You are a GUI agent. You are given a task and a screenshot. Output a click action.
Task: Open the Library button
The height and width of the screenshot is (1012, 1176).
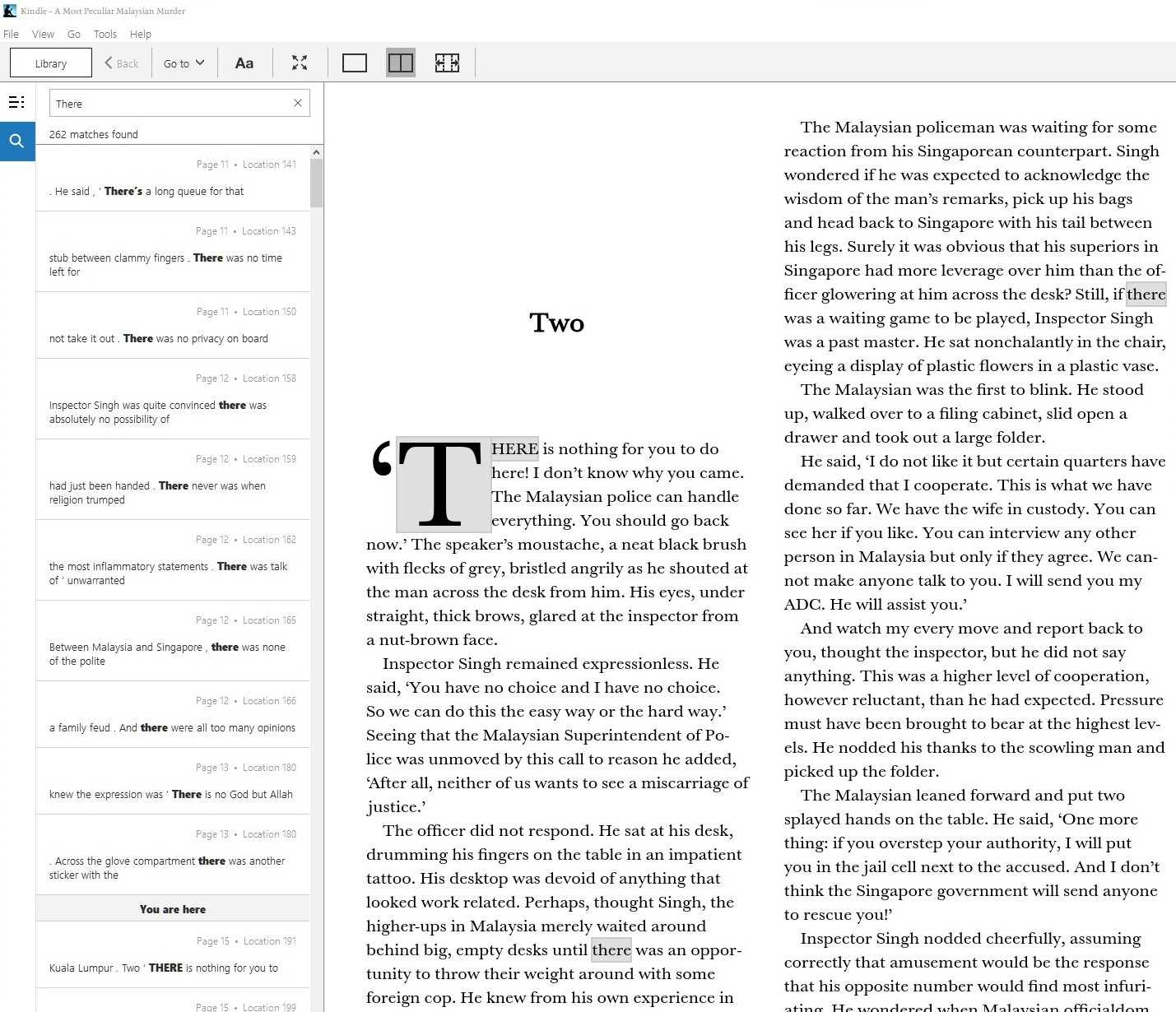point(51,63)
